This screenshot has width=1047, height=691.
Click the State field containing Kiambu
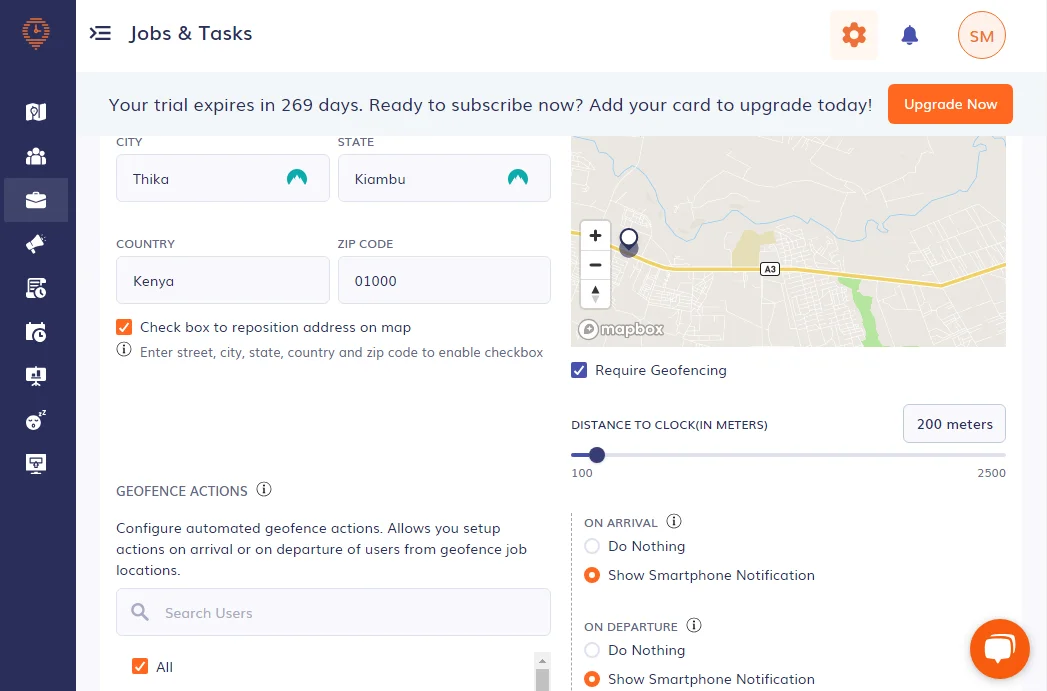click(x=444, y=178)
